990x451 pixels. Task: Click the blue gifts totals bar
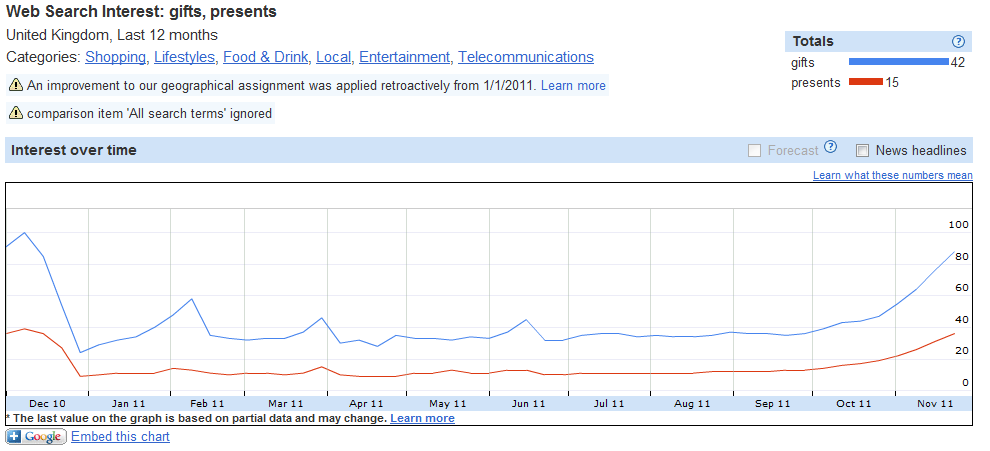click(898, 62)
